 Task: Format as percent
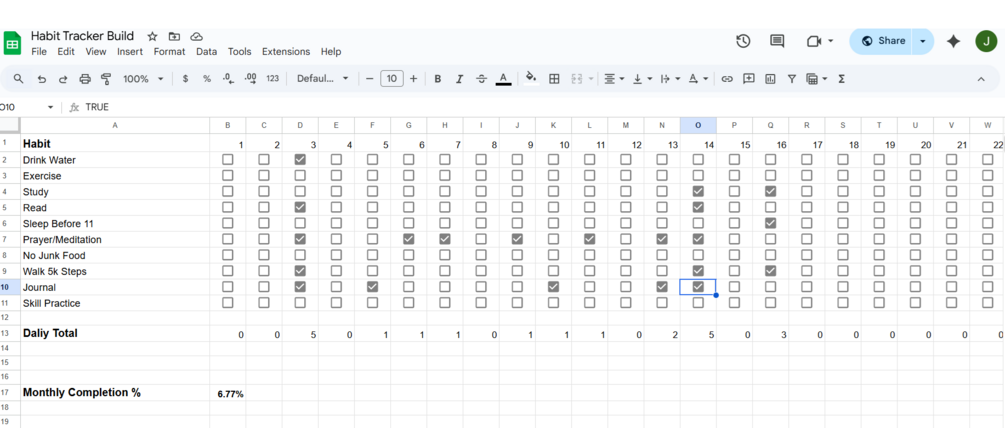206,79
